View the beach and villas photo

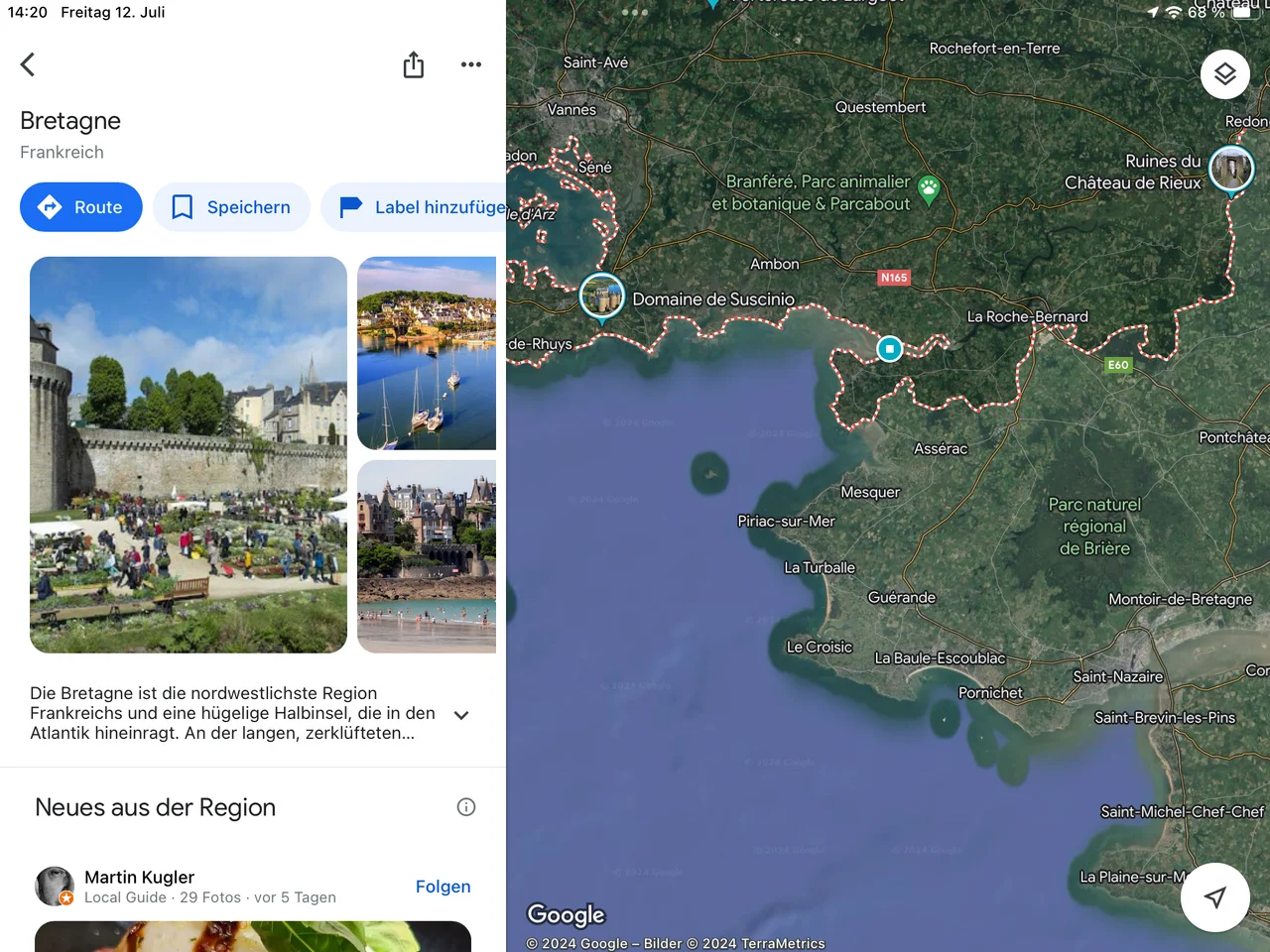427,556
